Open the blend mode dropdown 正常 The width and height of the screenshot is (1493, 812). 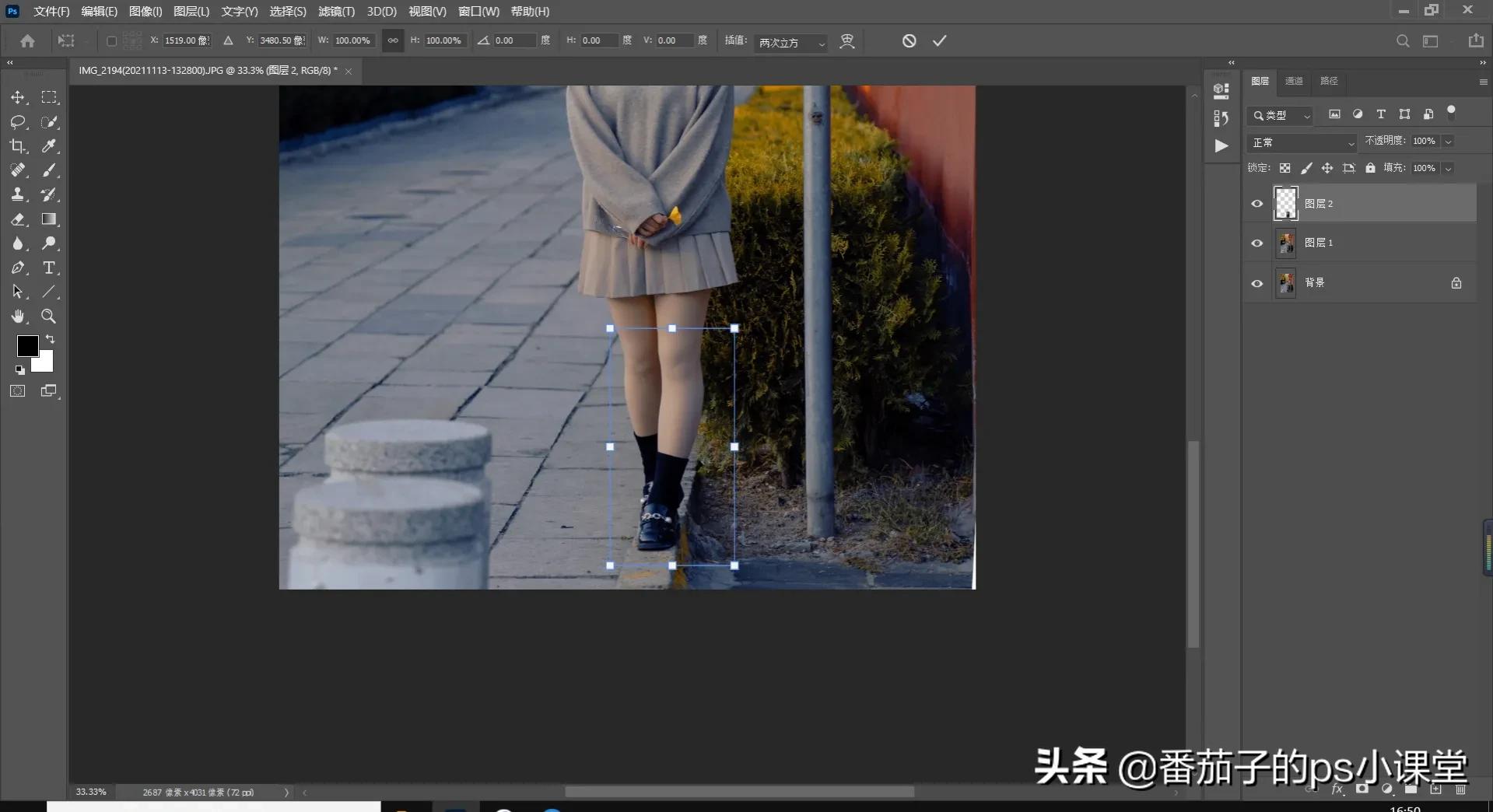[x=1302, y=142]
